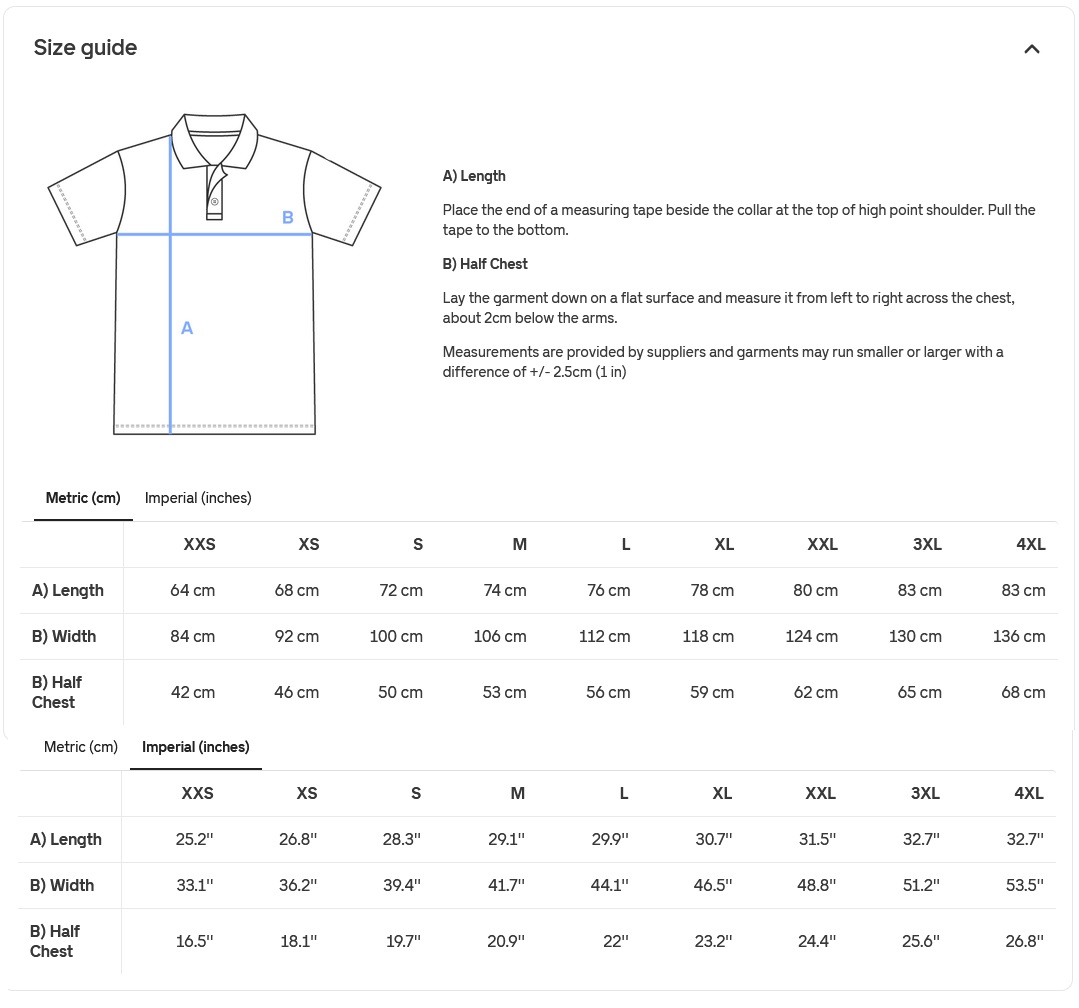Click the lower Imperial (inches) tab
1079x1008 pixels.
(x=196, y=747)
